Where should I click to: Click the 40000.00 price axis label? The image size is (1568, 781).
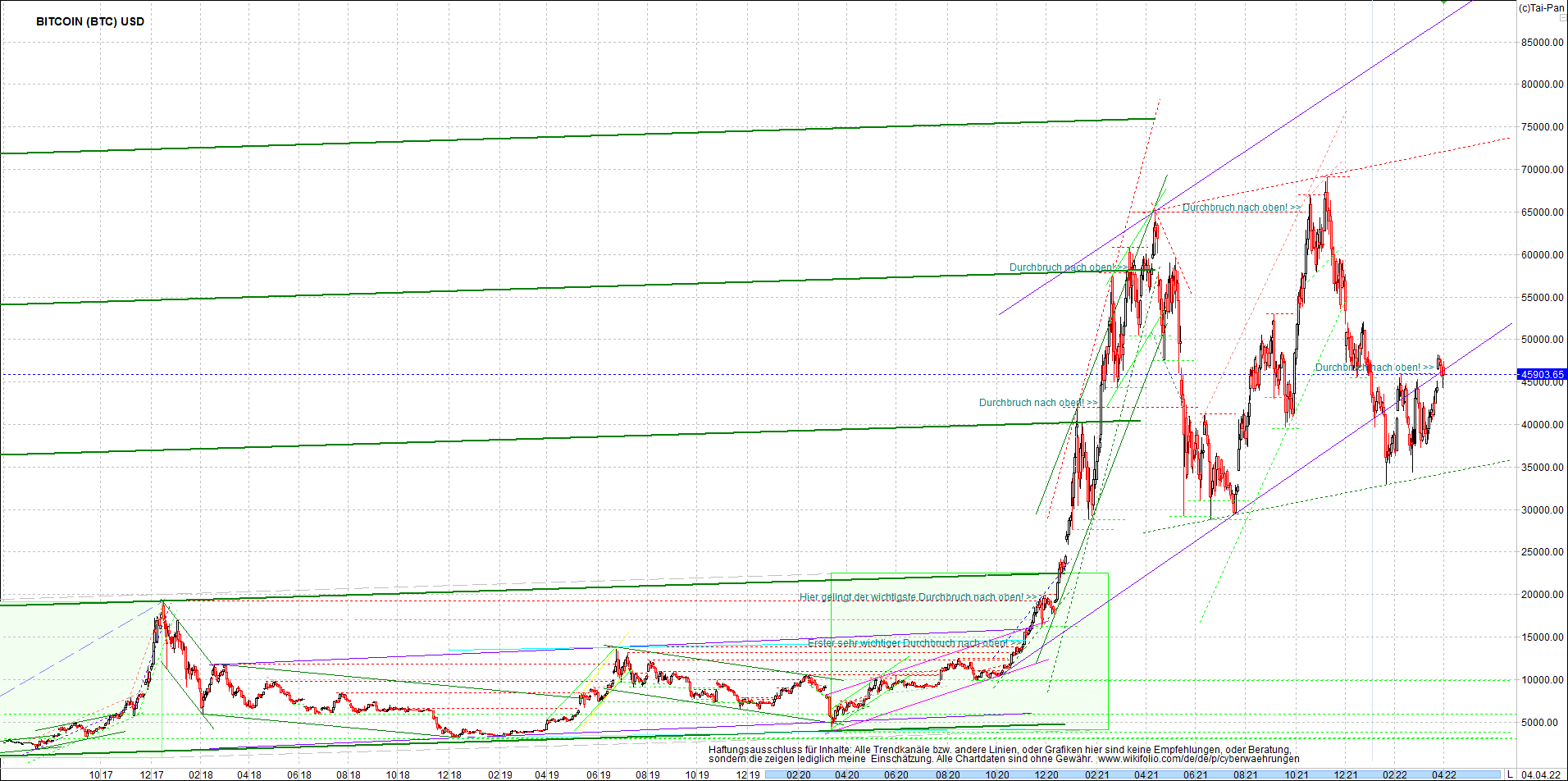[x=1543, y=425]
